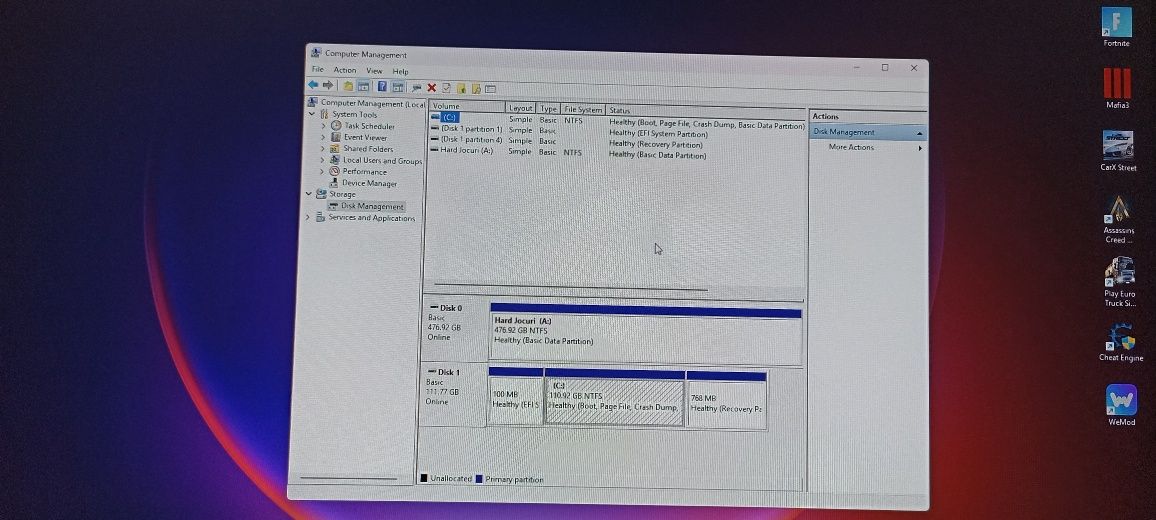Click the Explore folder-magnifier toolbar icon
Screen dimensions: 1156x520
coord(476,89)
